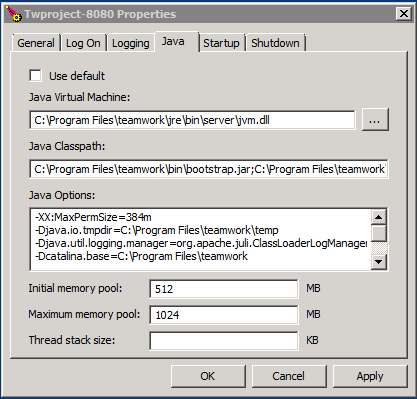This screenshot has width=417, height=399.
Task: Click the KB unit label
Action: [312, 340]
